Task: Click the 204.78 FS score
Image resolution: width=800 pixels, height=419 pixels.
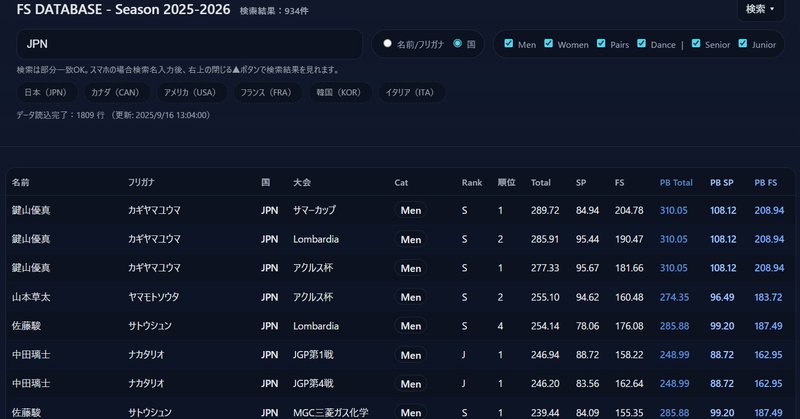Action: (629, 210)
